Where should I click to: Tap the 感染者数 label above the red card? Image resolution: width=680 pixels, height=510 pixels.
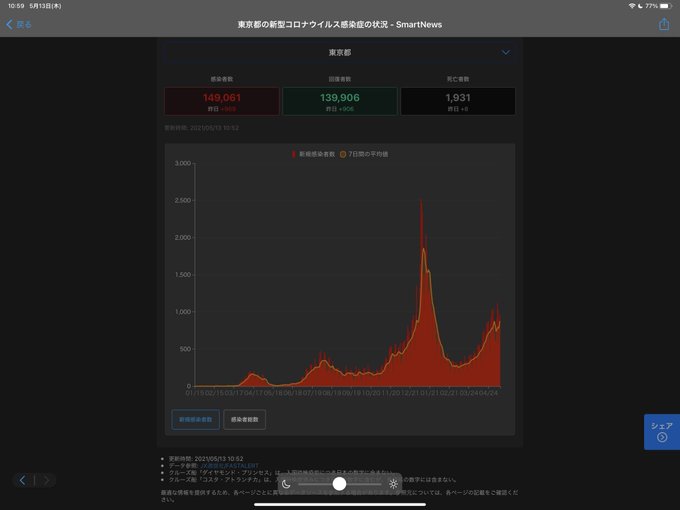point(222,79)
